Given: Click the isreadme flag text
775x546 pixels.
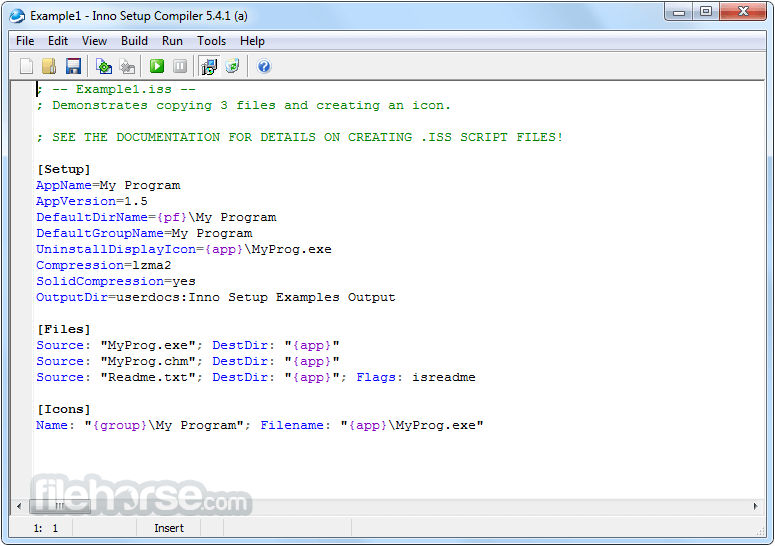Looking at the screenshot, I should pyautogui.click(x=444, y=378).
